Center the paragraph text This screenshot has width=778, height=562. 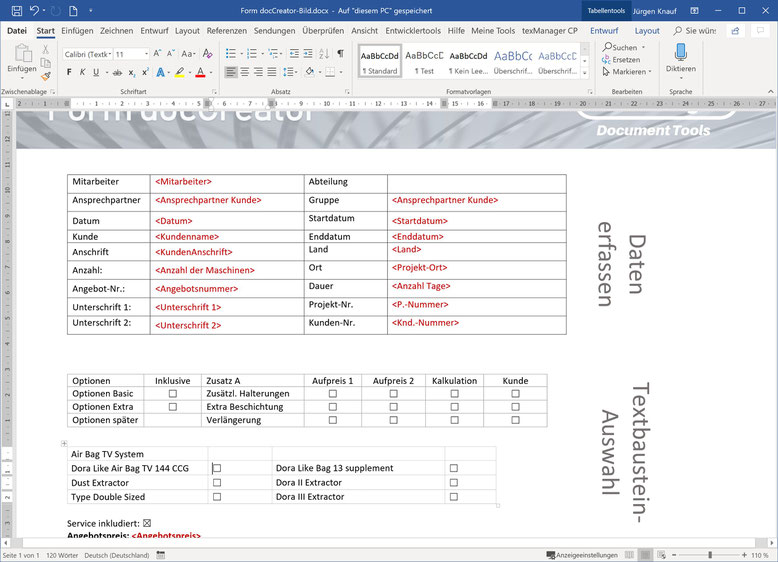click(x=245, y=72)
